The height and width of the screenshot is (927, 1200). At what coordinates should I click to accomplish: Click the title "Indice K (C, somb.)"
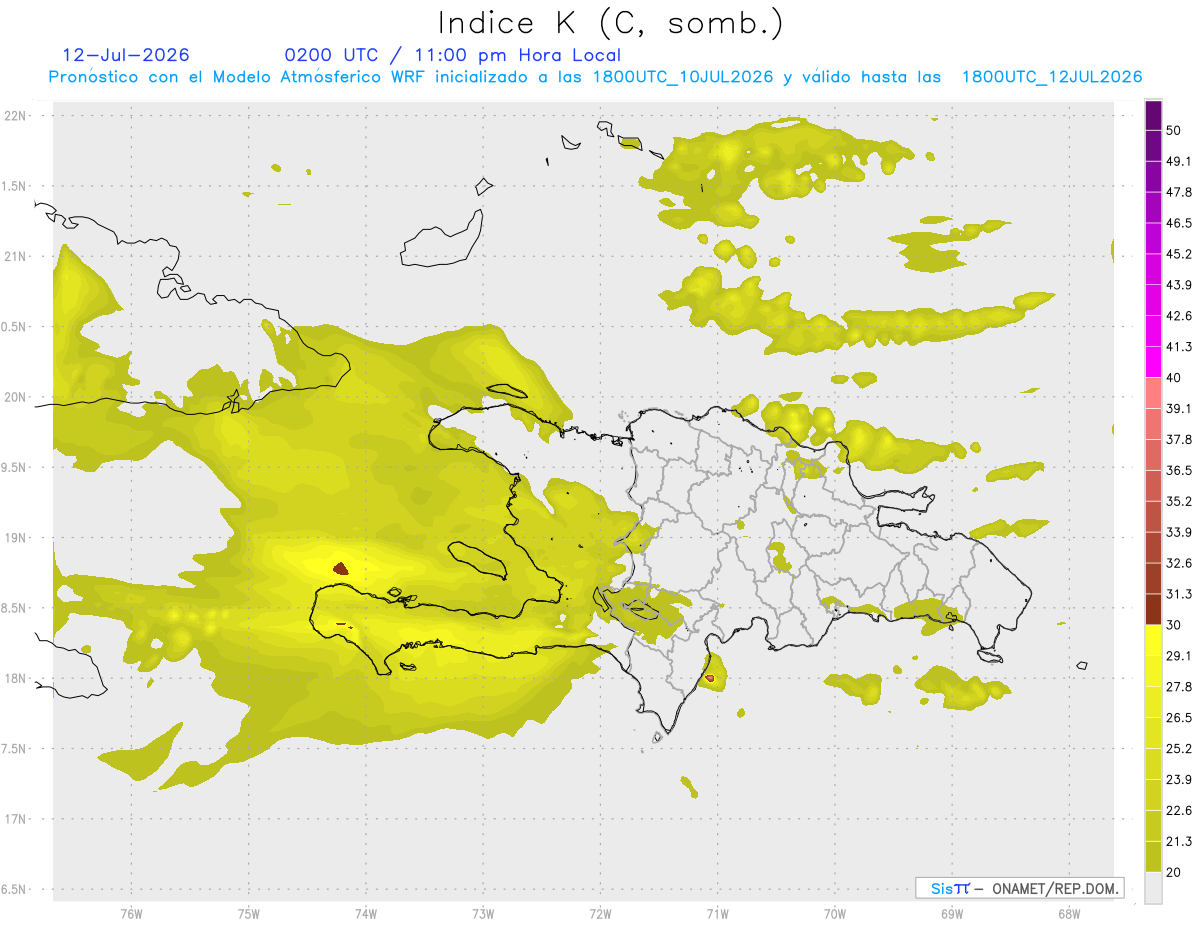[610, 23]
